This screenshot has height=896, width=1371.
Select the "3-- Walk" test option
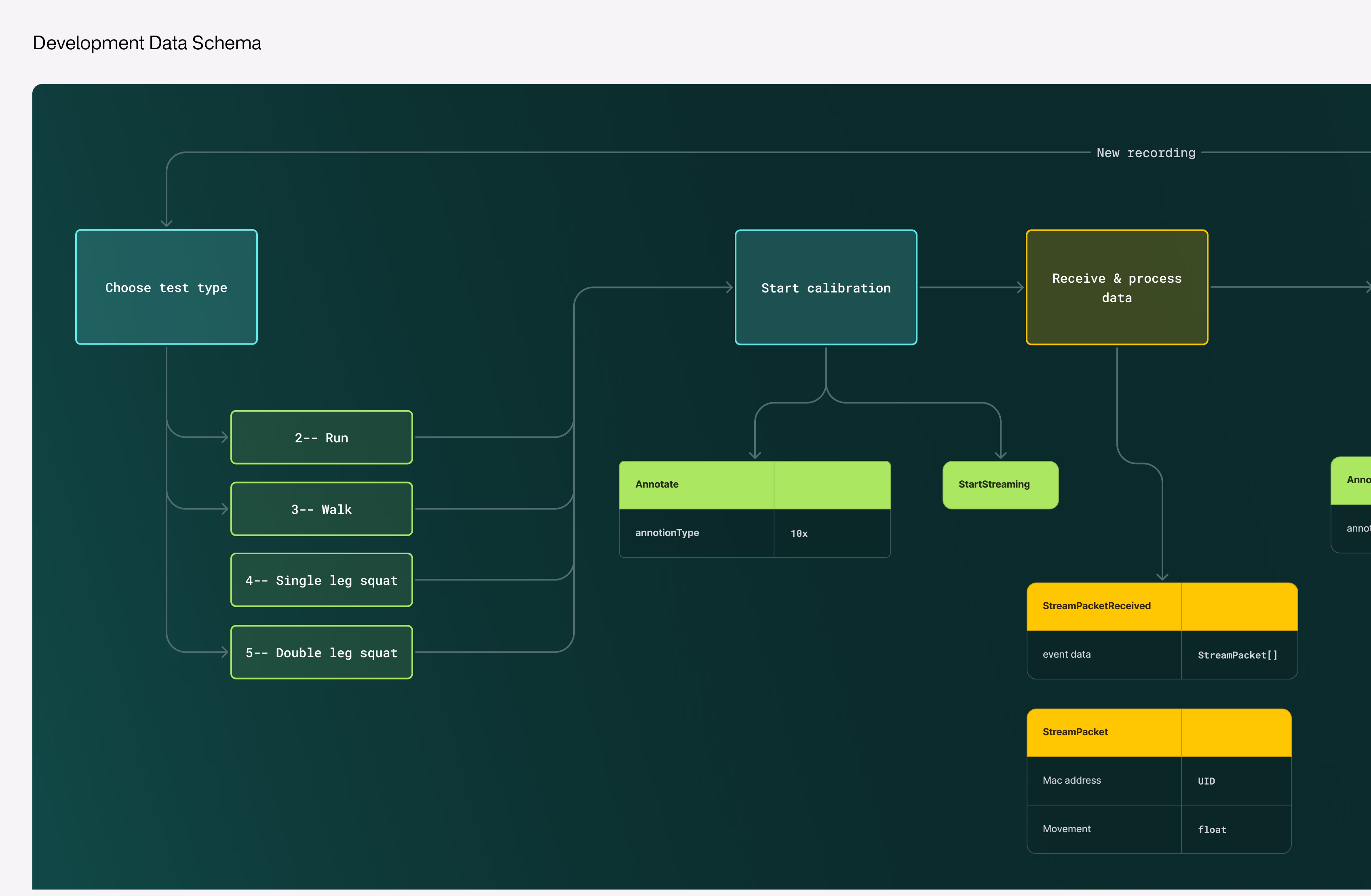point(321,509)
